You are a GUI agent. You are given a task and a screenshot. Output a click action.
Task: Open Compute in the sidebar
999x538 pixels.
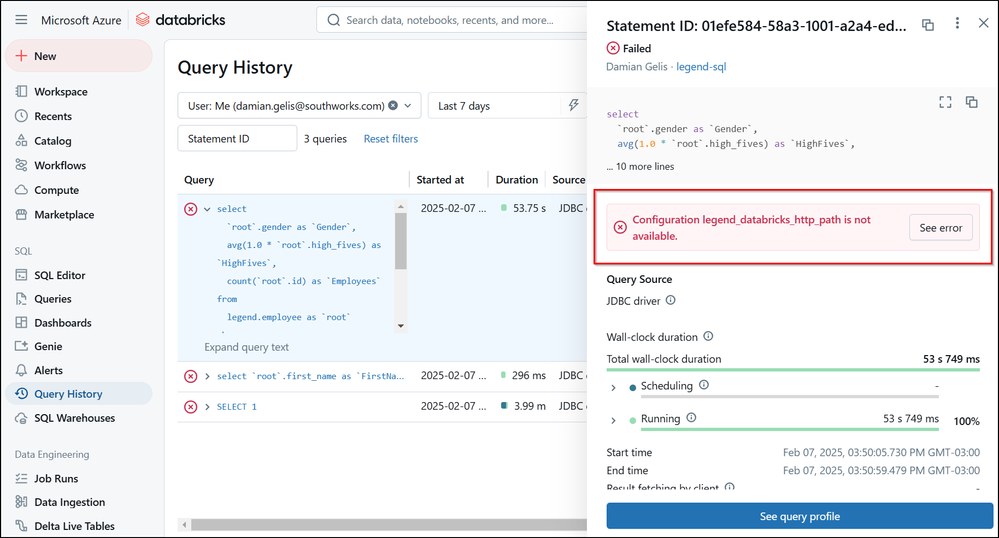click(56, 190)
